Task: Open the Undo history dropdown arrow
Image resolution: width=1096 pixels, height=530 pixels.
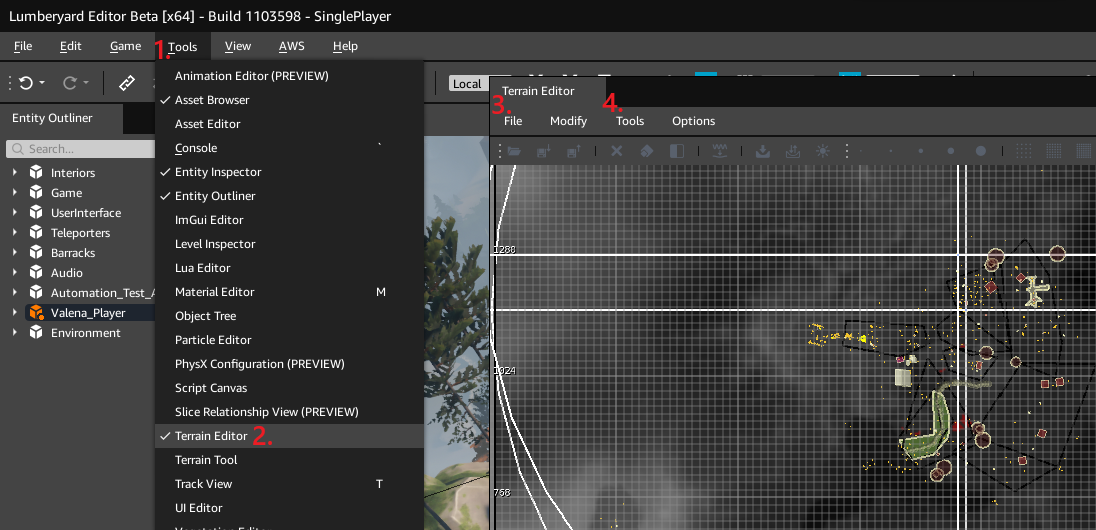Action: tap(42, 83)
